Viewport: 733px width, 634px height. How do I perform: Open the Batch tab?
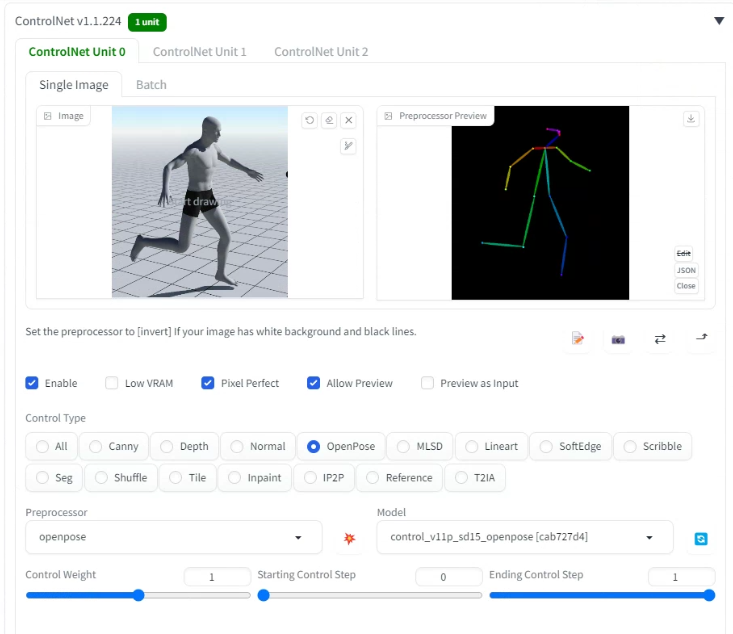point(151,85)
